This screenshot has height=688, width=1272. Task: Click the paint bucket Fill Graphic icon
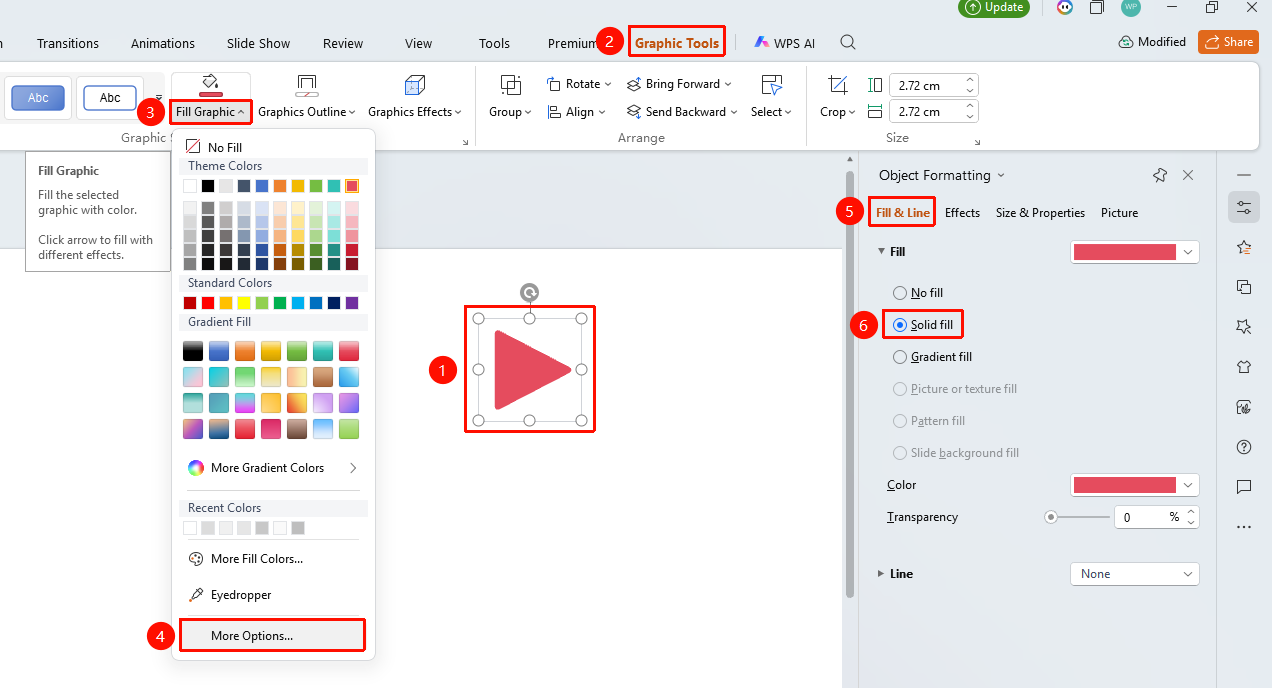210,83
